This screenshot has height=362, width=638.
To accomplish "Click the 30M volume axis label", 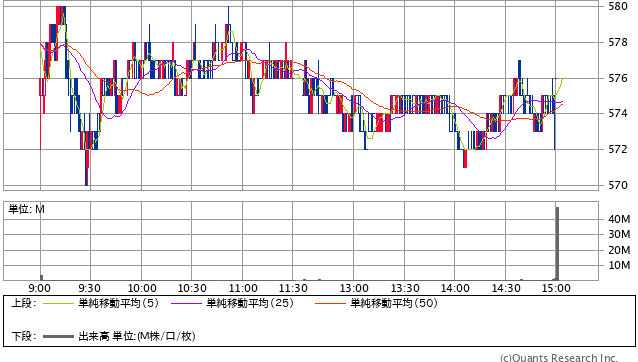I will [x=619, y=234].
